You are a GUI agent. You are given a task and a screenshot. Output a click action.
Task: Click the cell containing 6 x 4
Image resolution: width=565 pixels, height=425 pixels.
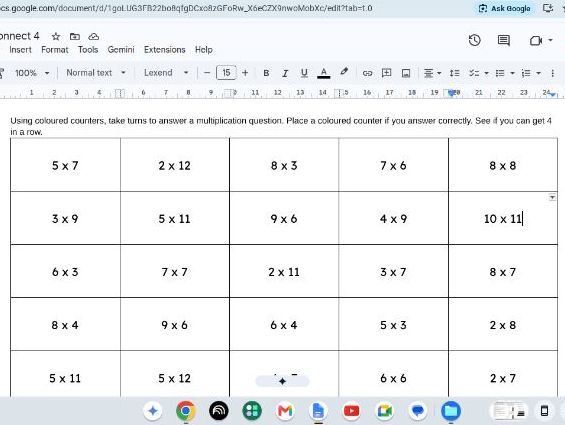(x=284, y=324)
